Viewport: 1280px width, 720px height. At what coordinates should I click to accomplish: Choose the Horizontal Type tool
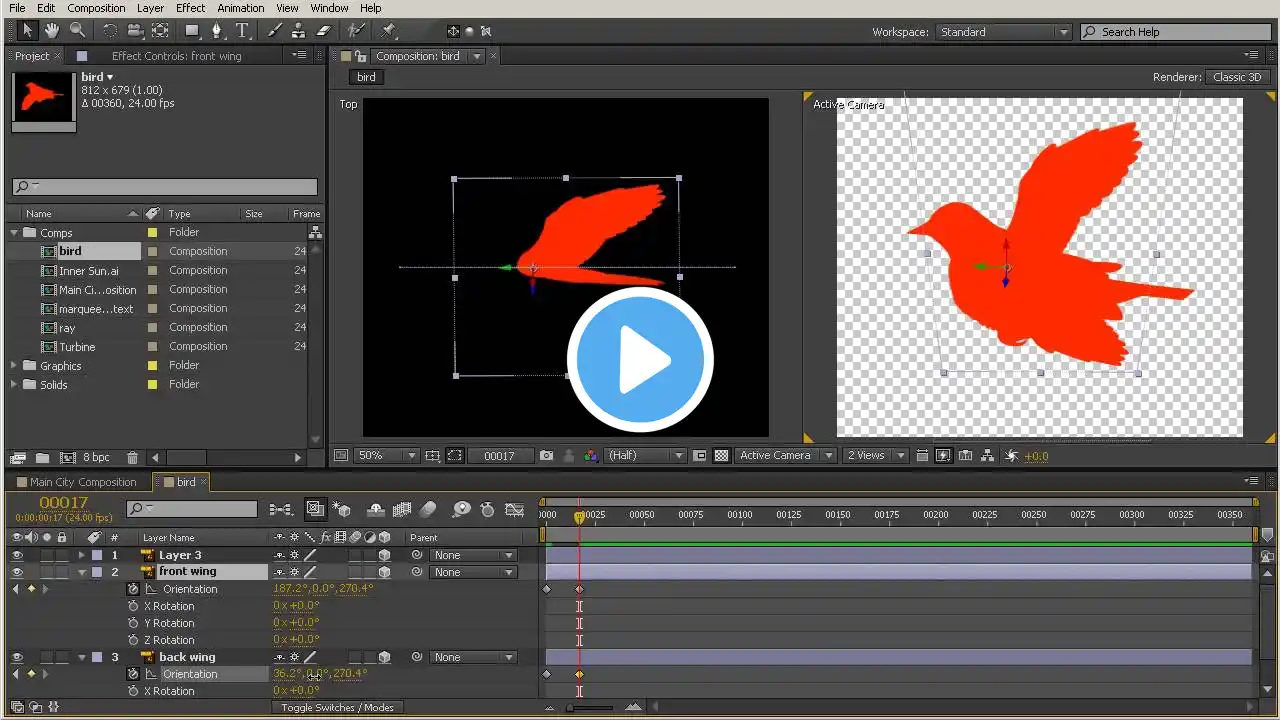[x=243, y=31]
